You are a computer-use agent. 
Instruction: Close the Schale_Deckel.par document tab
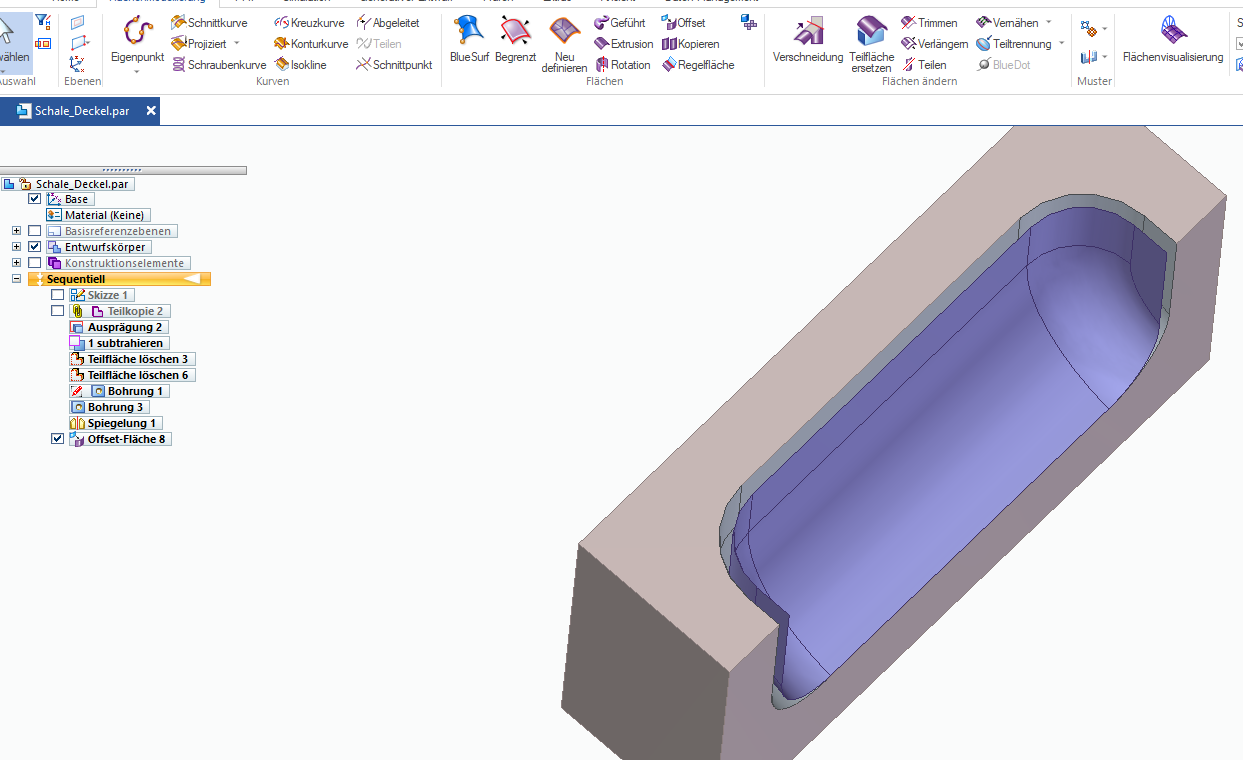(151, 111)
